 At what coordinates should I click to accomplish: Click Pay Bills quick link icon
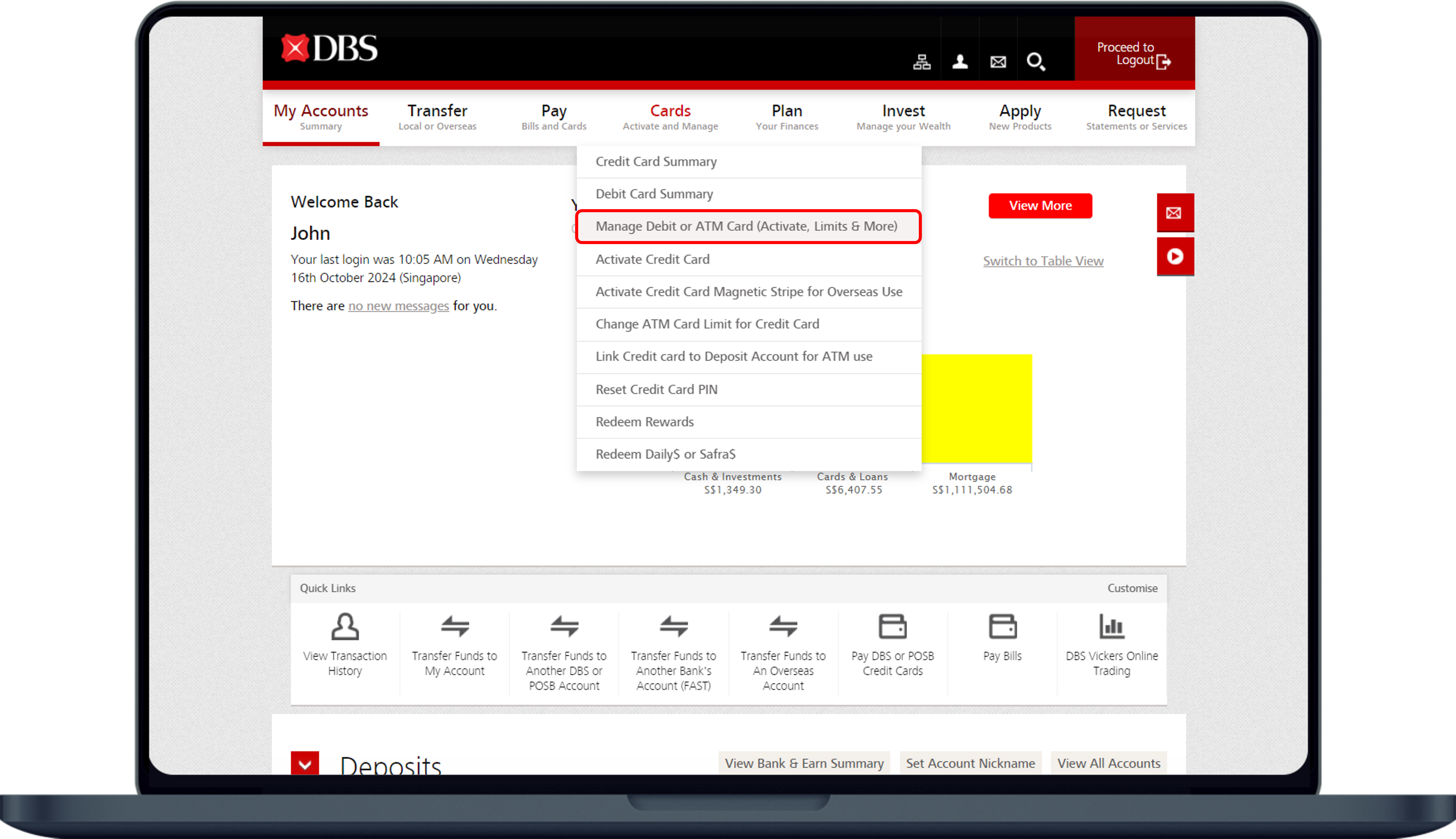pos(1002,626)
